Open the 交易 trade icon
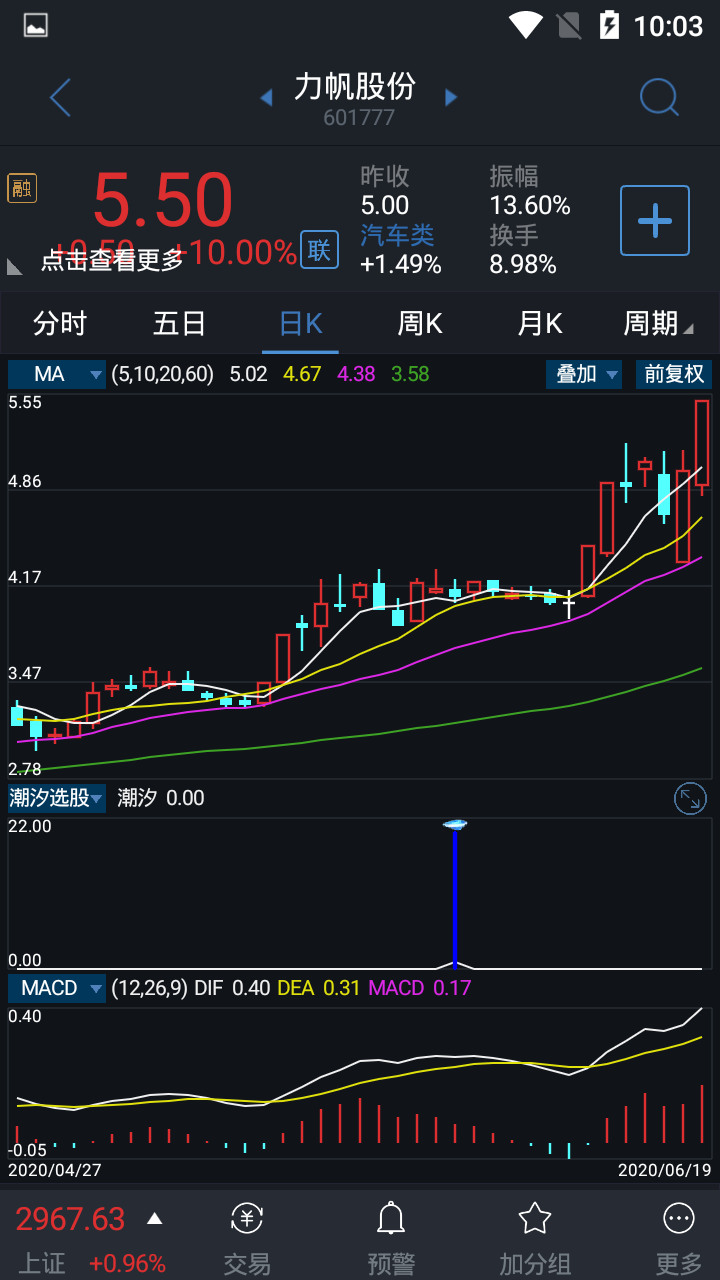720x1280 pixels. pyautogui.click(x=247, y=1218)
